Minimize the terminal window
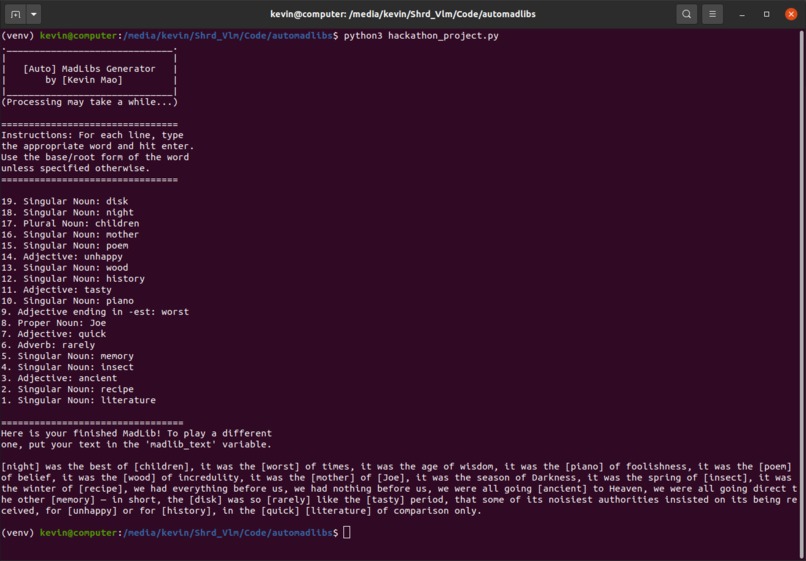Screen dimensions: 806x561 click(742, 14)
